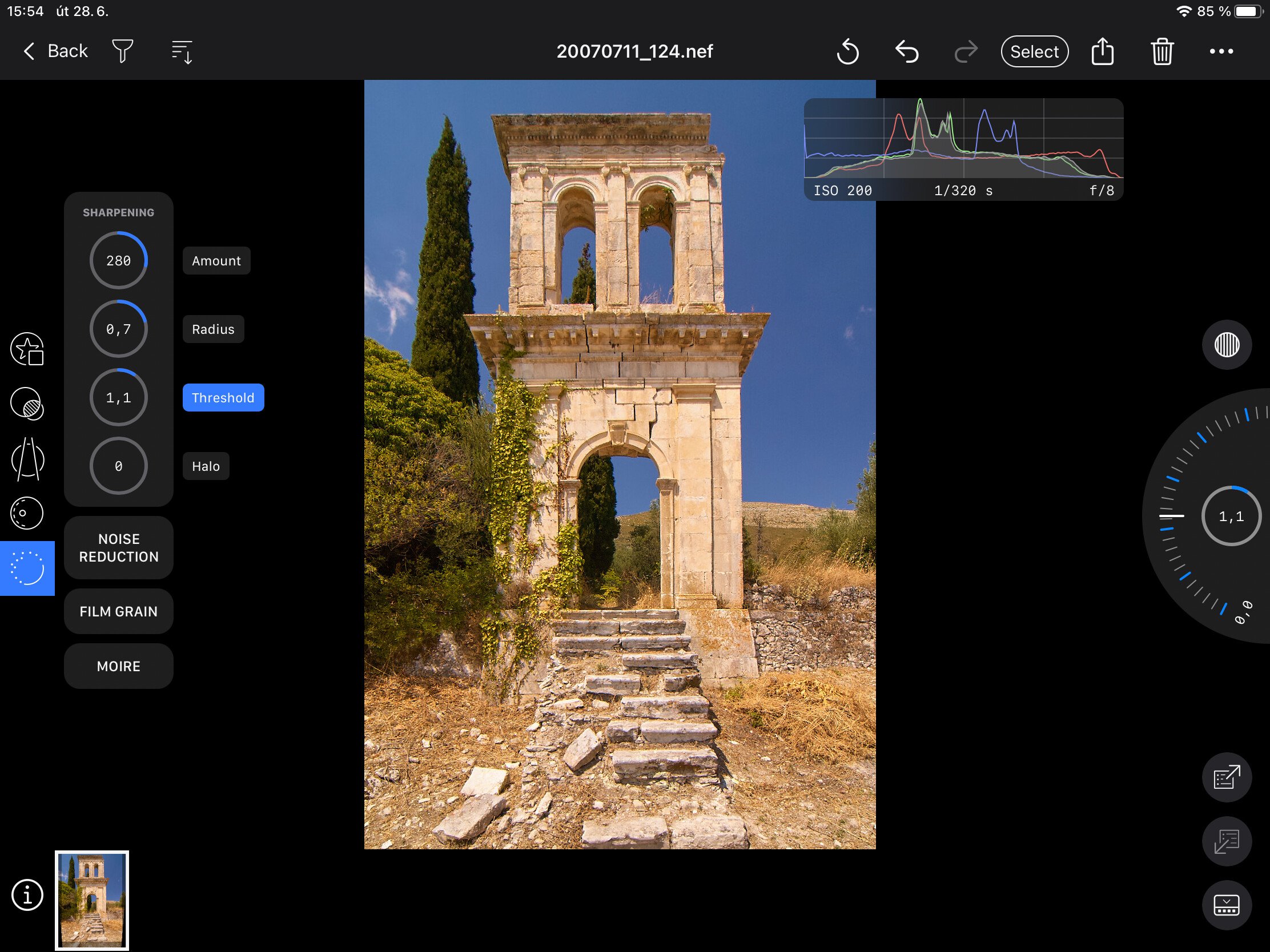Tap the Select button

1035,51
